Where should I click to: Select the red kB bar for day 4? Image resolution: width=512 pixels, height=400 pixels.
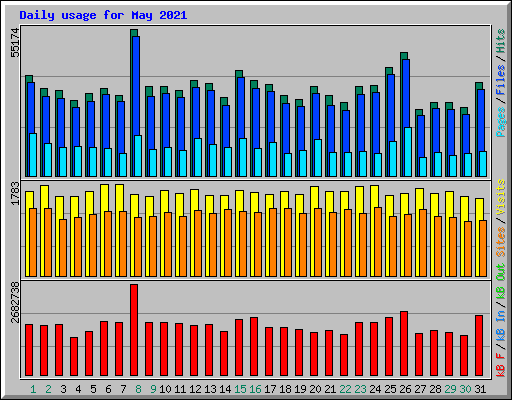[x=74, y=357]
